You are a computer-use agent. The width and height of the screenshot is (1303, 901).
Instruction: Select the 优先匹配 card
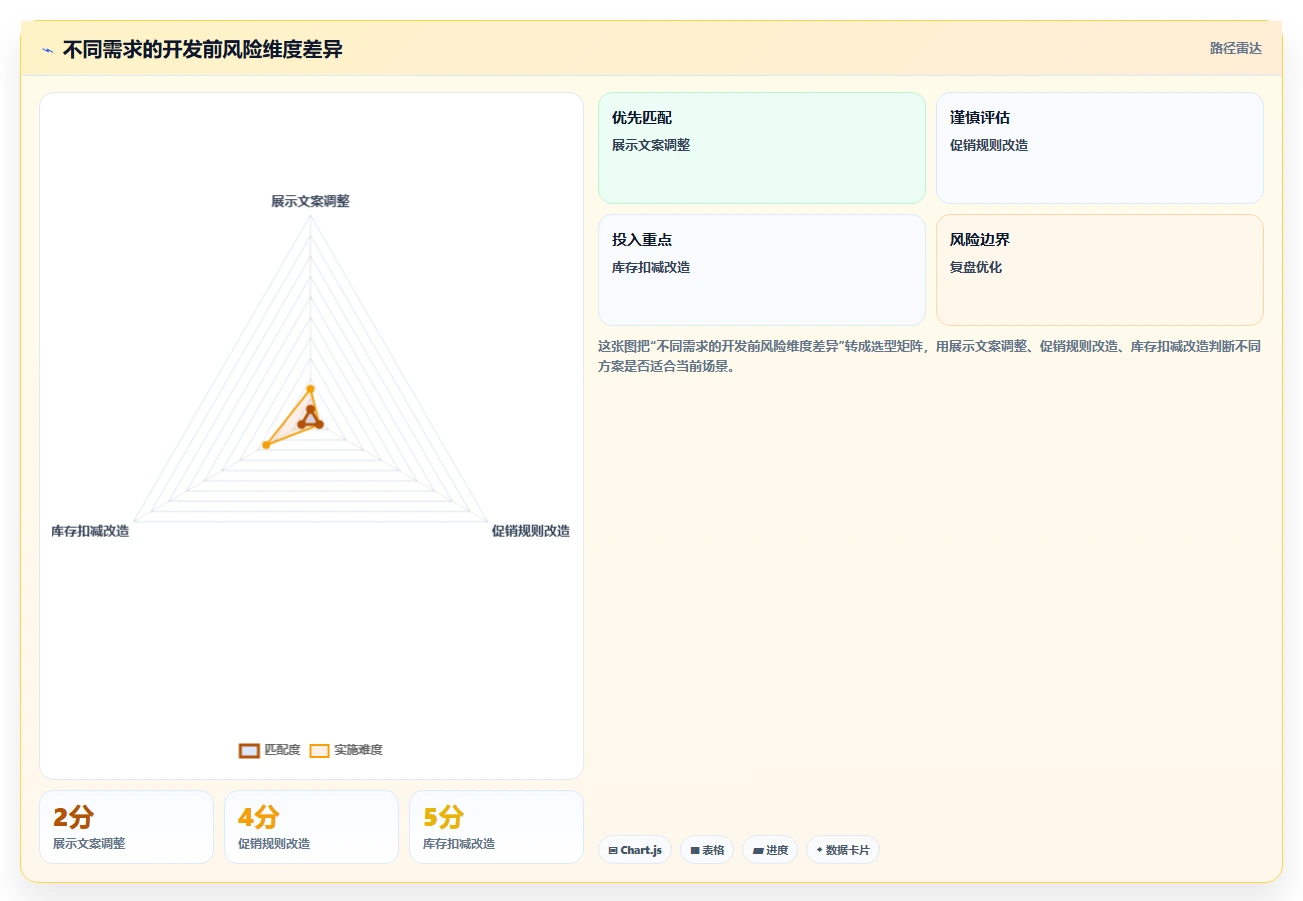[762, 148]
